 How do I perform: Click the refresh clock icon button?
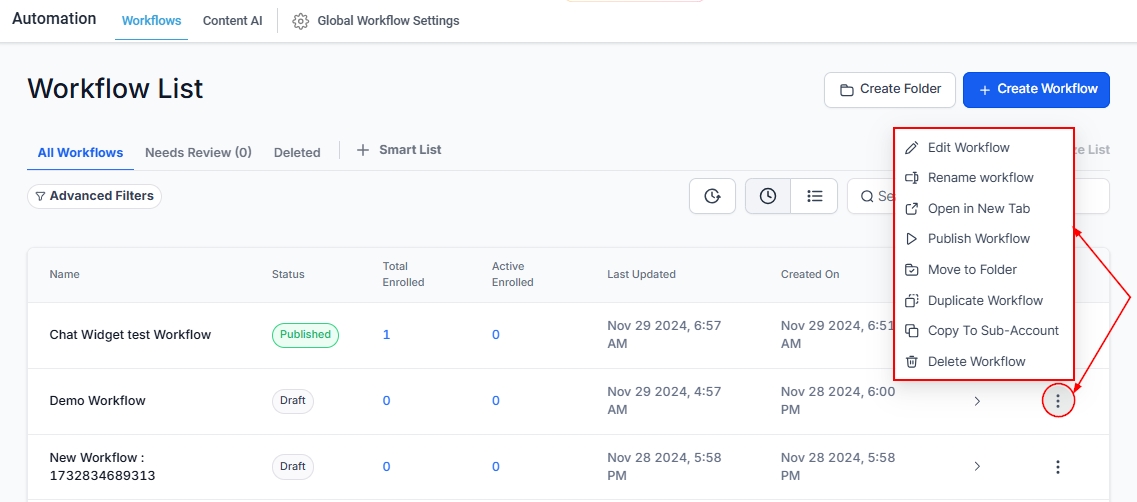(x=712, y=196)
